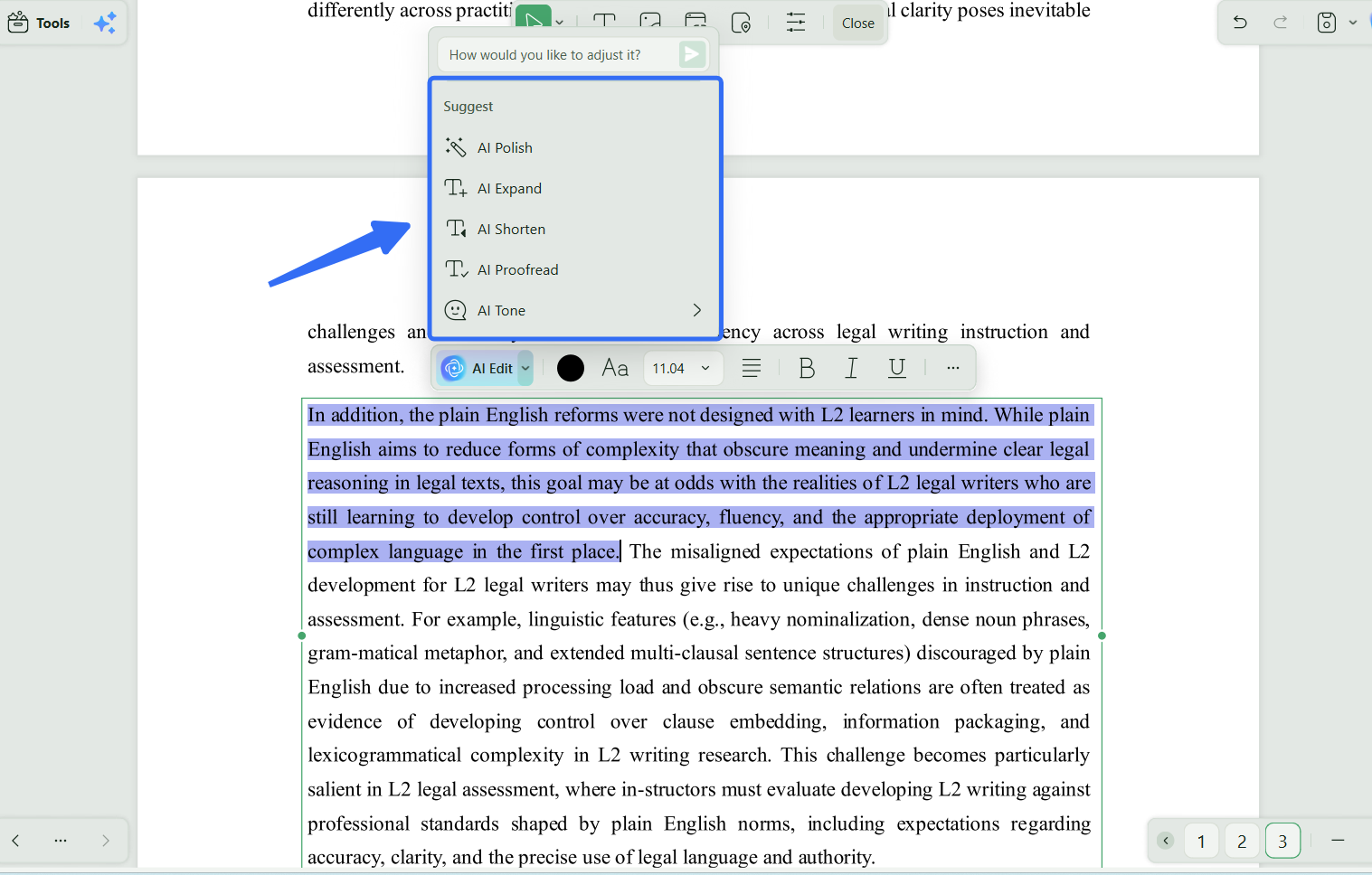Jump to page 1
The height and width of the screenshot is (875, 1372).
point(1201,842)
